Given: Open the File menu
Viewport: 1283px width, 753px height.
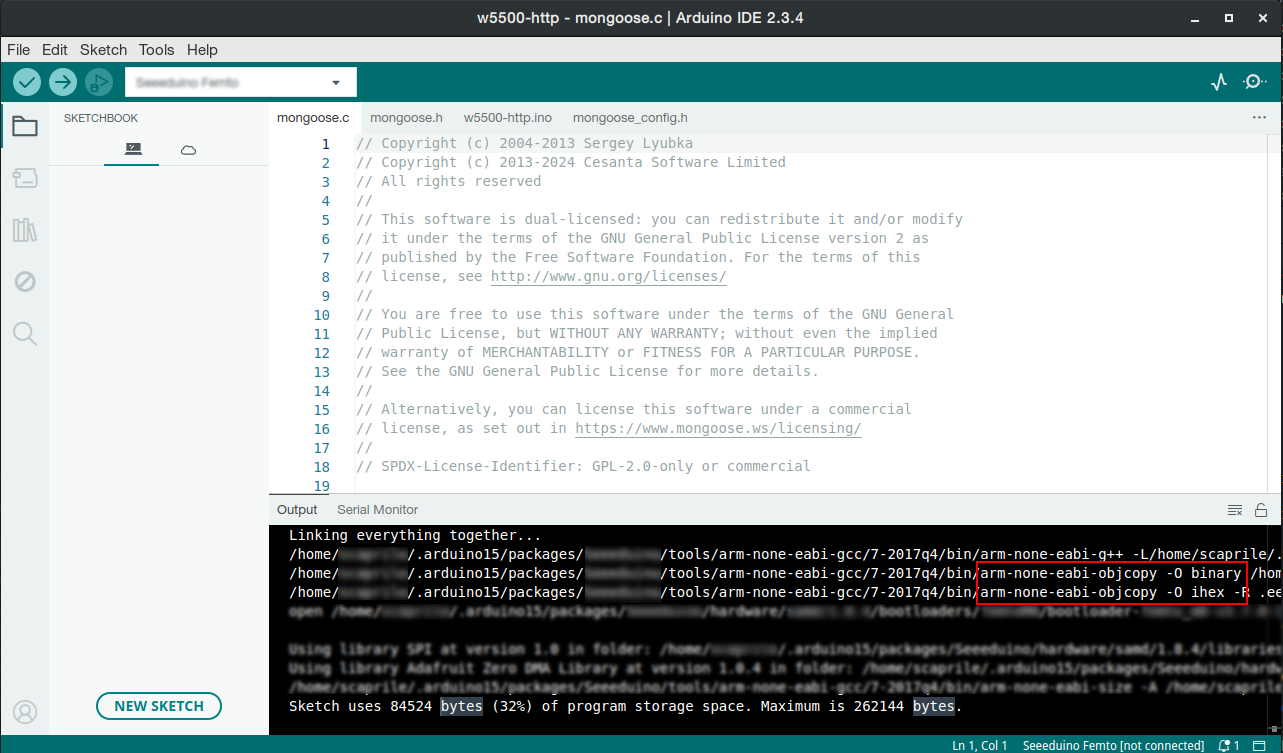Looking at the screenshot, I should click(18, 49).
